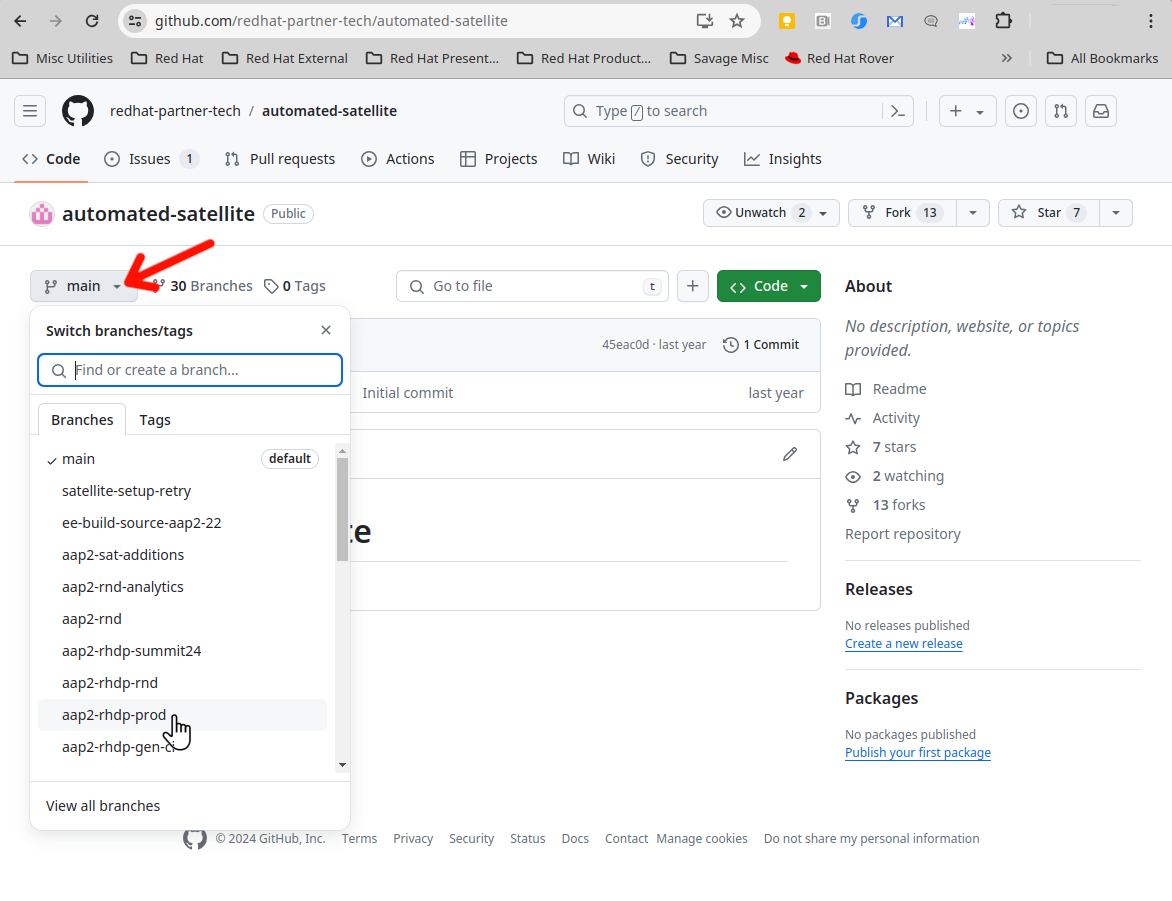
Task: Click the site info icon in address bar
Action: pos(135,21)
